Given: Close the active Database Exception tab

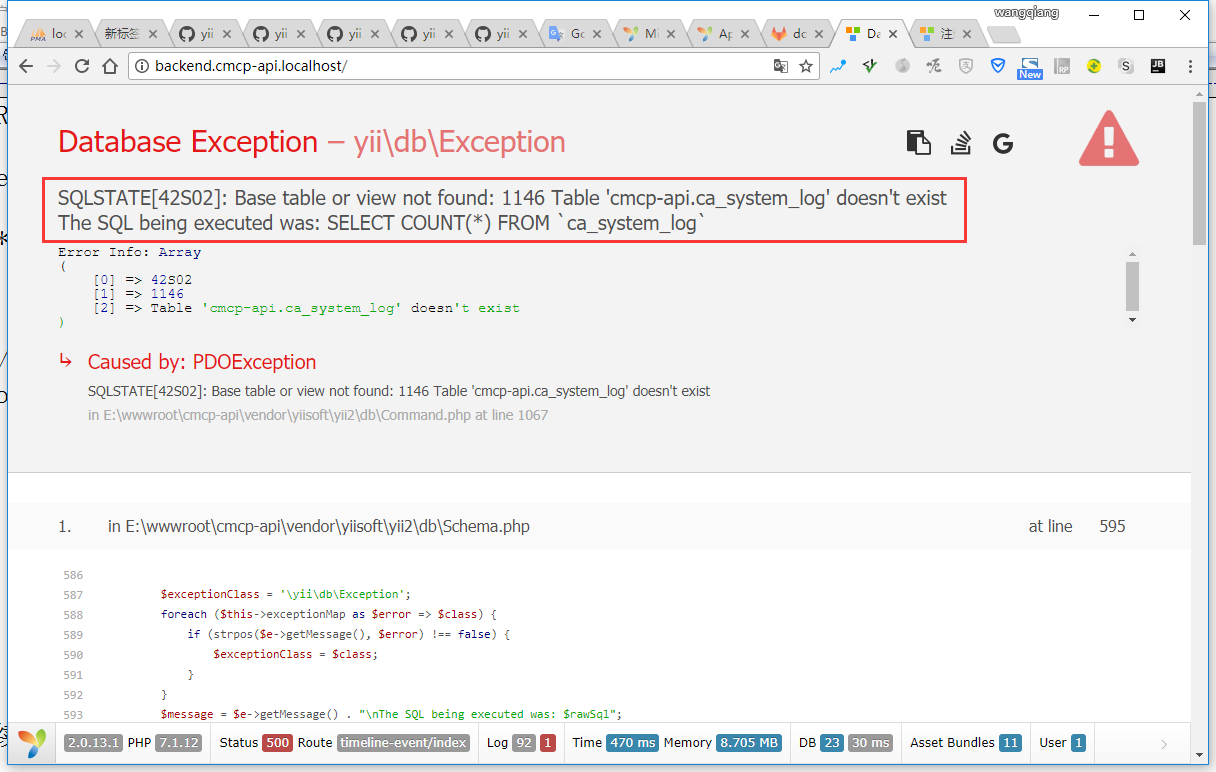Looking at the screenshot, I should [x=893, y=34].
